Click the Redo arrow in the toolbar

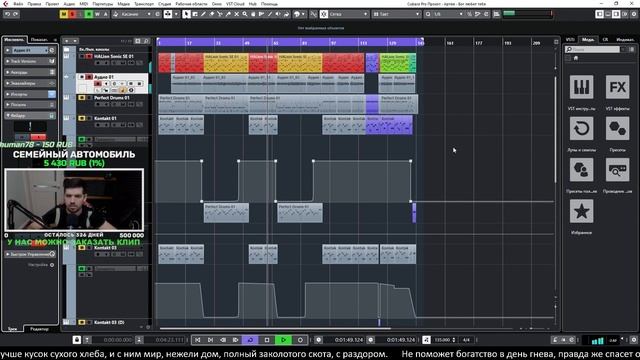click(x=16, y=14)
